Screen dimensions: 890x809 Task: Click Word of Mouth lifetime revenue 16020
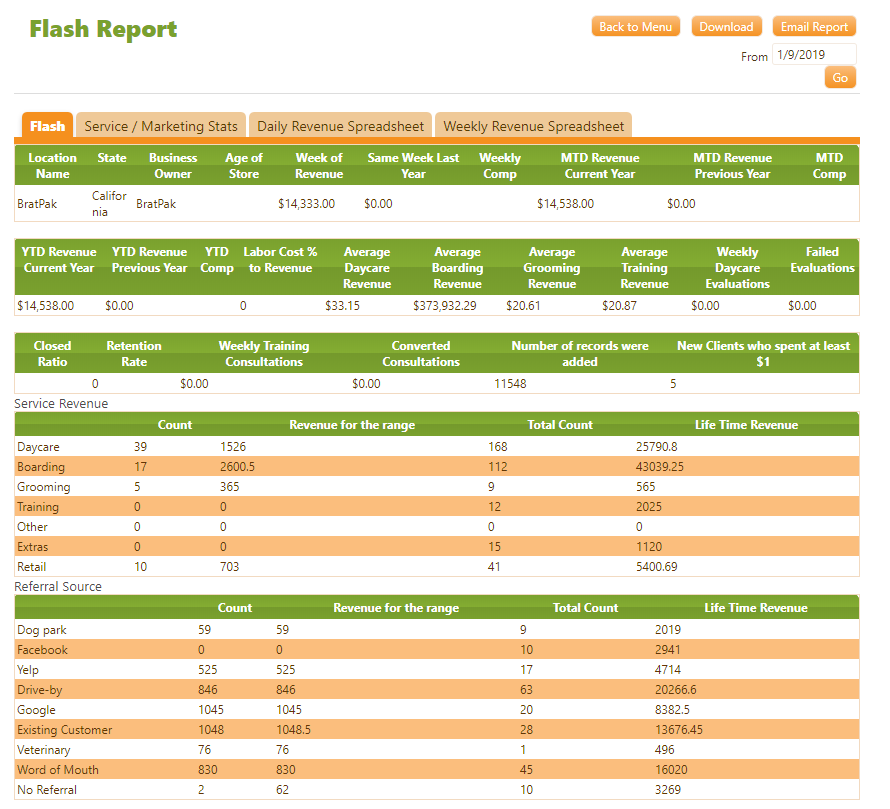click(x=671, y=770)
